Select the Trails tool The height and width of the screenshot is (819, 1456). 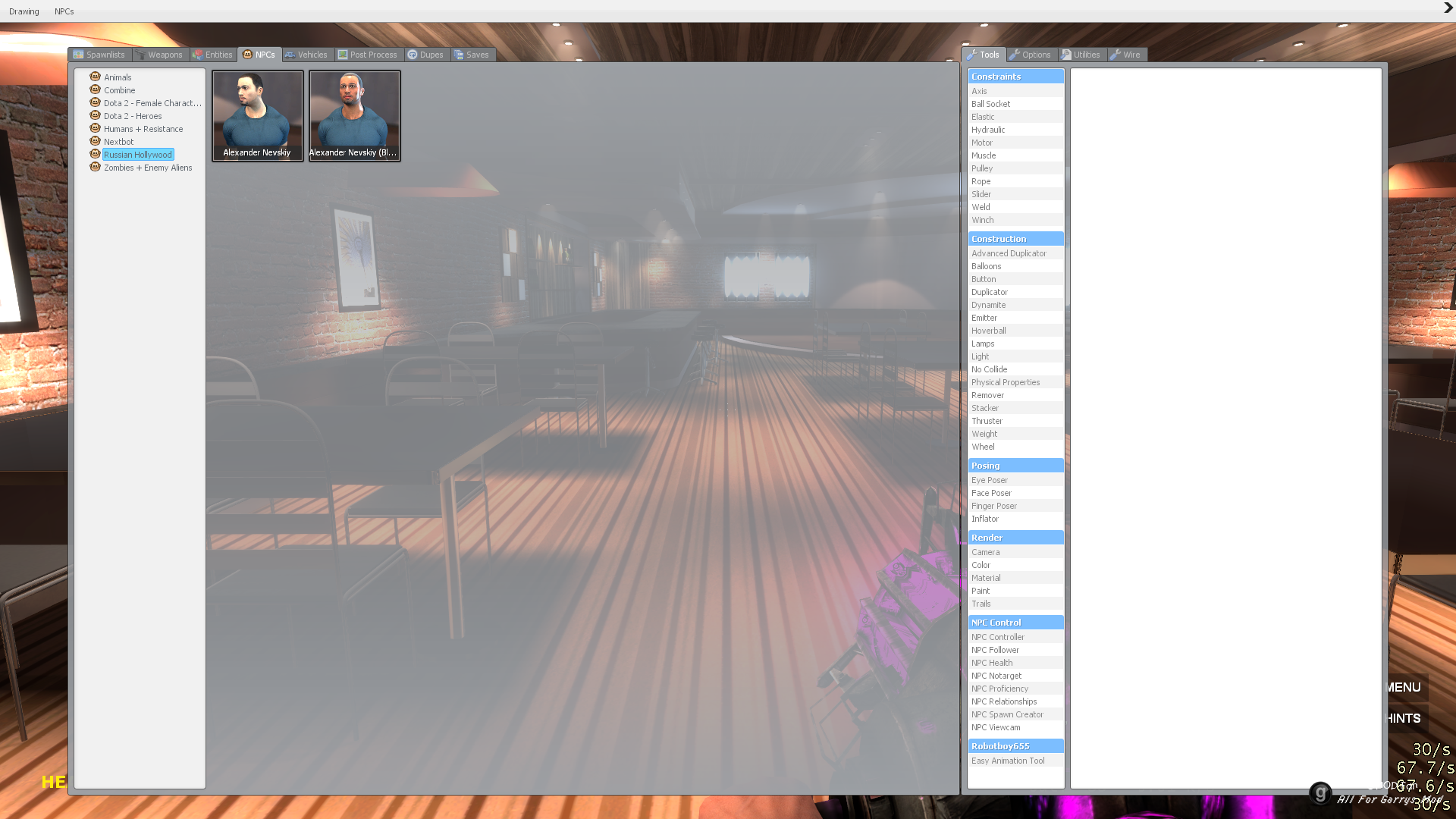[1015, 604]
